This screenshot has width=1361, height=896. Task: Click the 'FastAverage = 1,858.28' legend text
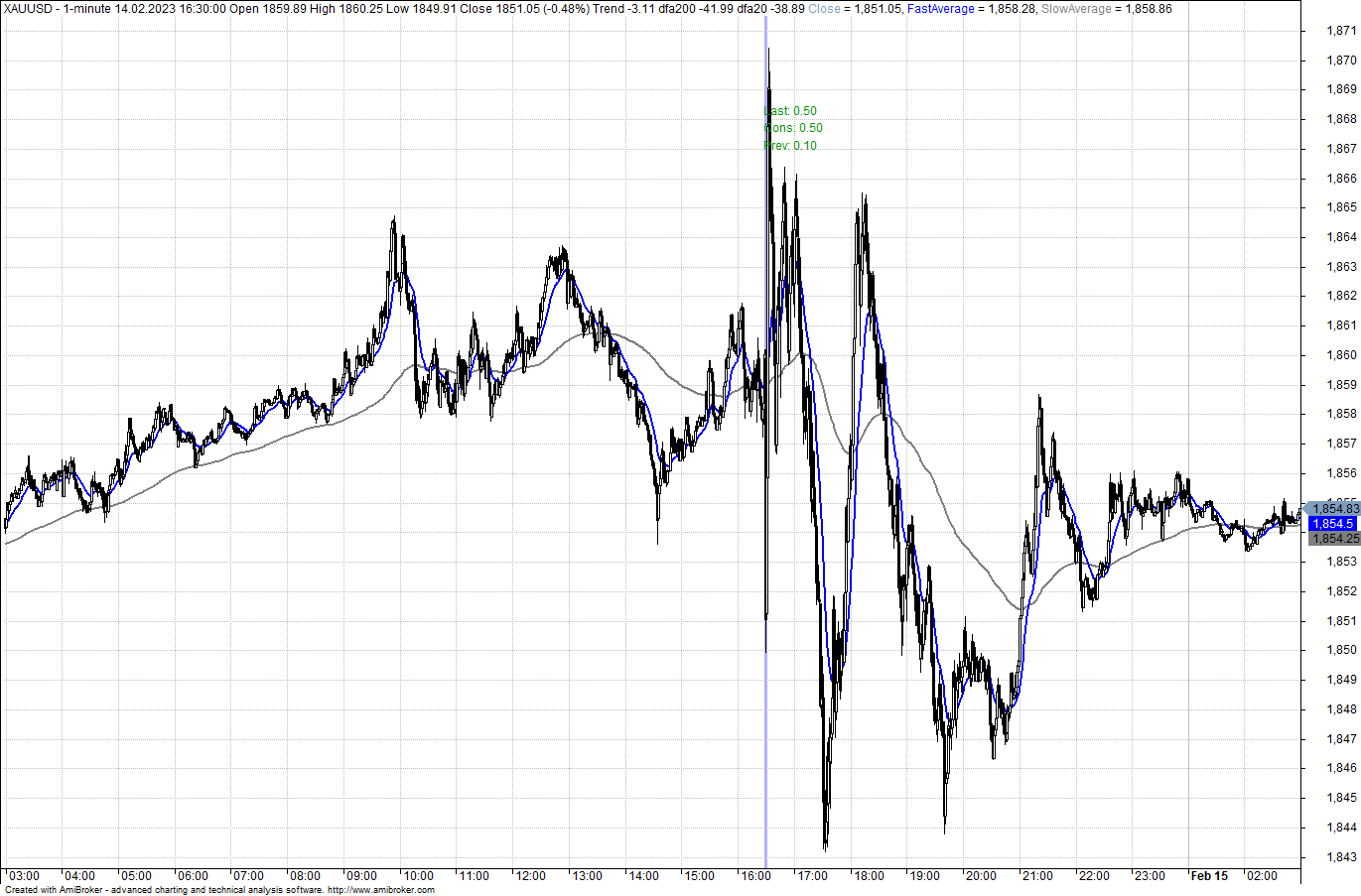click(971, 9)
